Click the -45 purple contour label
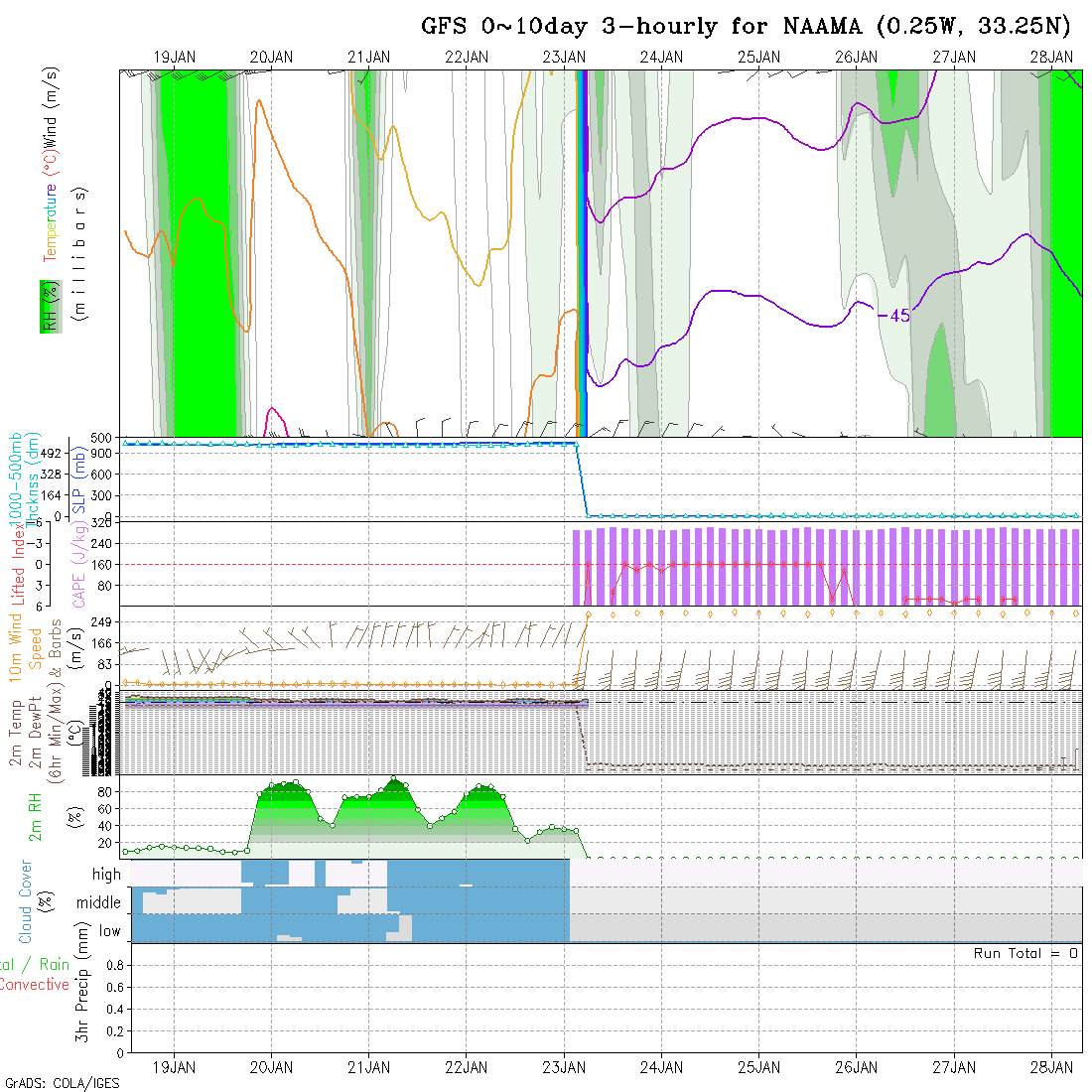This screenshot has height=1092, width=1092. tap(897, 316)
